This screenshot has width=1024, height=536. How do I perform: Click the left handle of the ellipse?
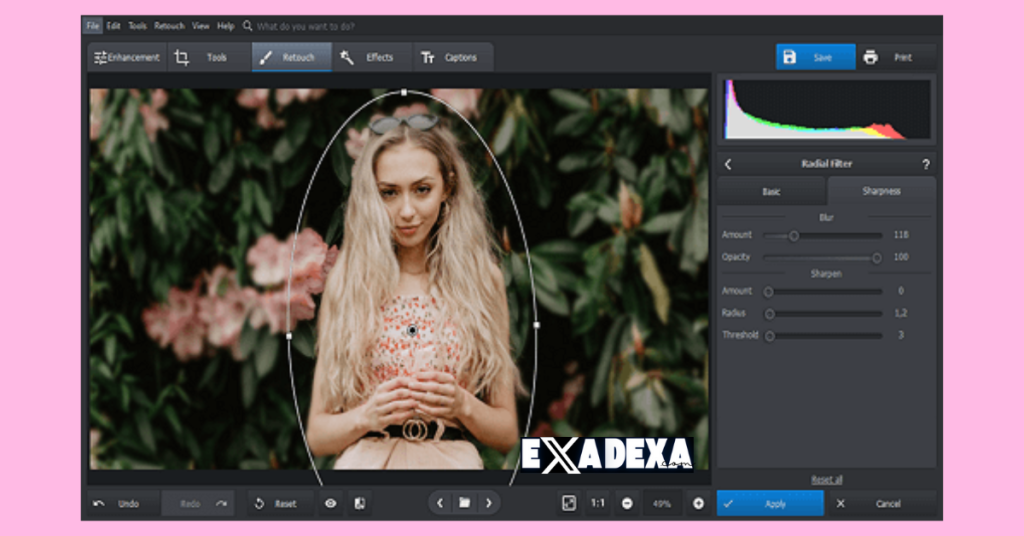point(289,336)
